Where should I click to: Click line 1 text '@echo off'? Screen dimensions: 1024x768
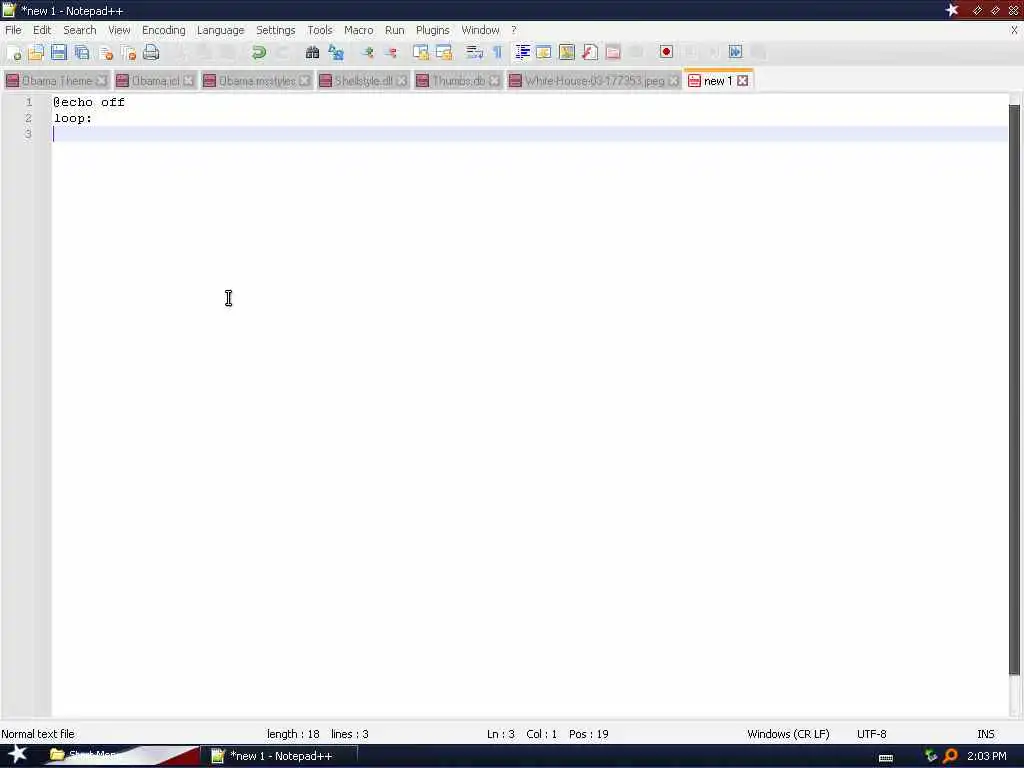[x=89, y=103]
